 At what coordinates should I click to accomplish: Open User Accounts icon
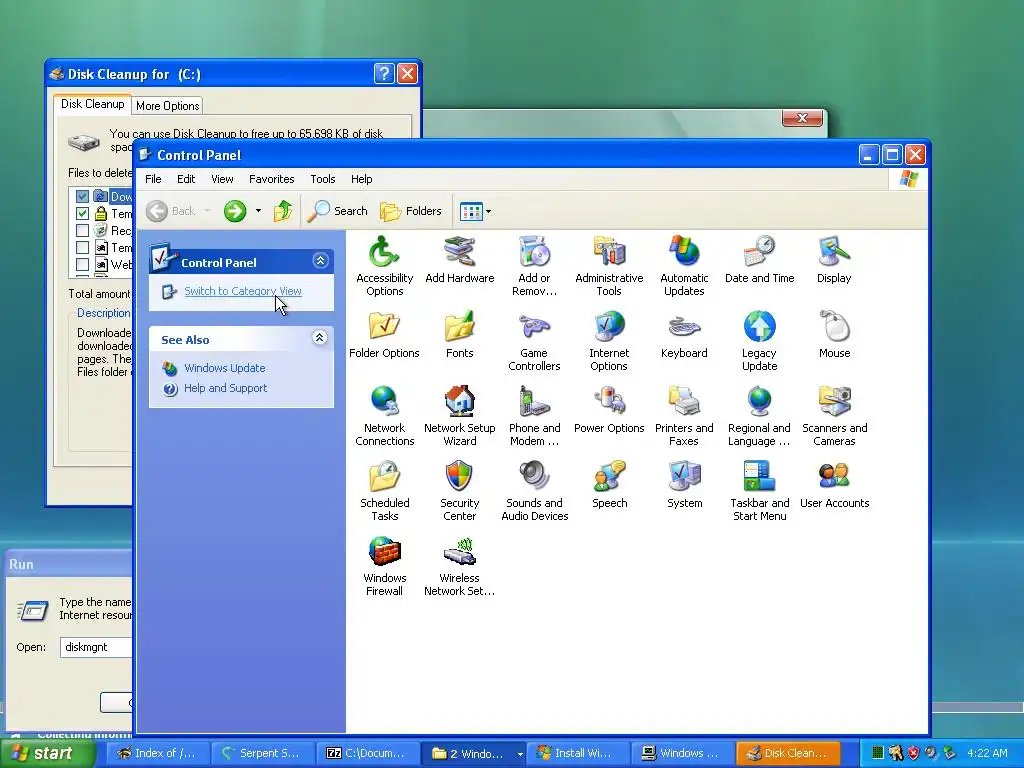[834, 485]
